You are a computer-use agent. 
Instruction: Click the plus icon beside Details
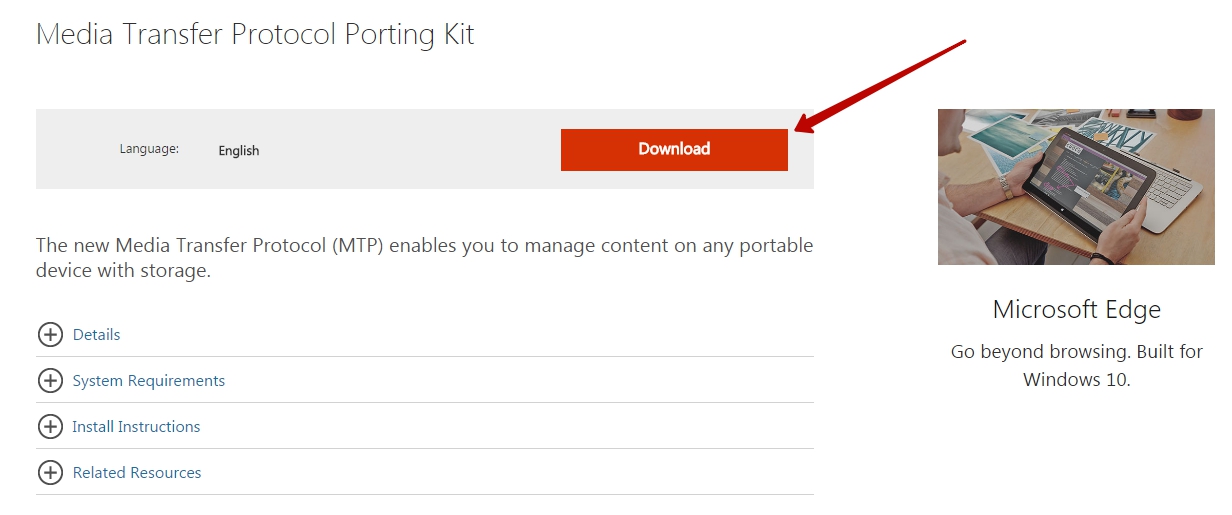tap(50, 335)
